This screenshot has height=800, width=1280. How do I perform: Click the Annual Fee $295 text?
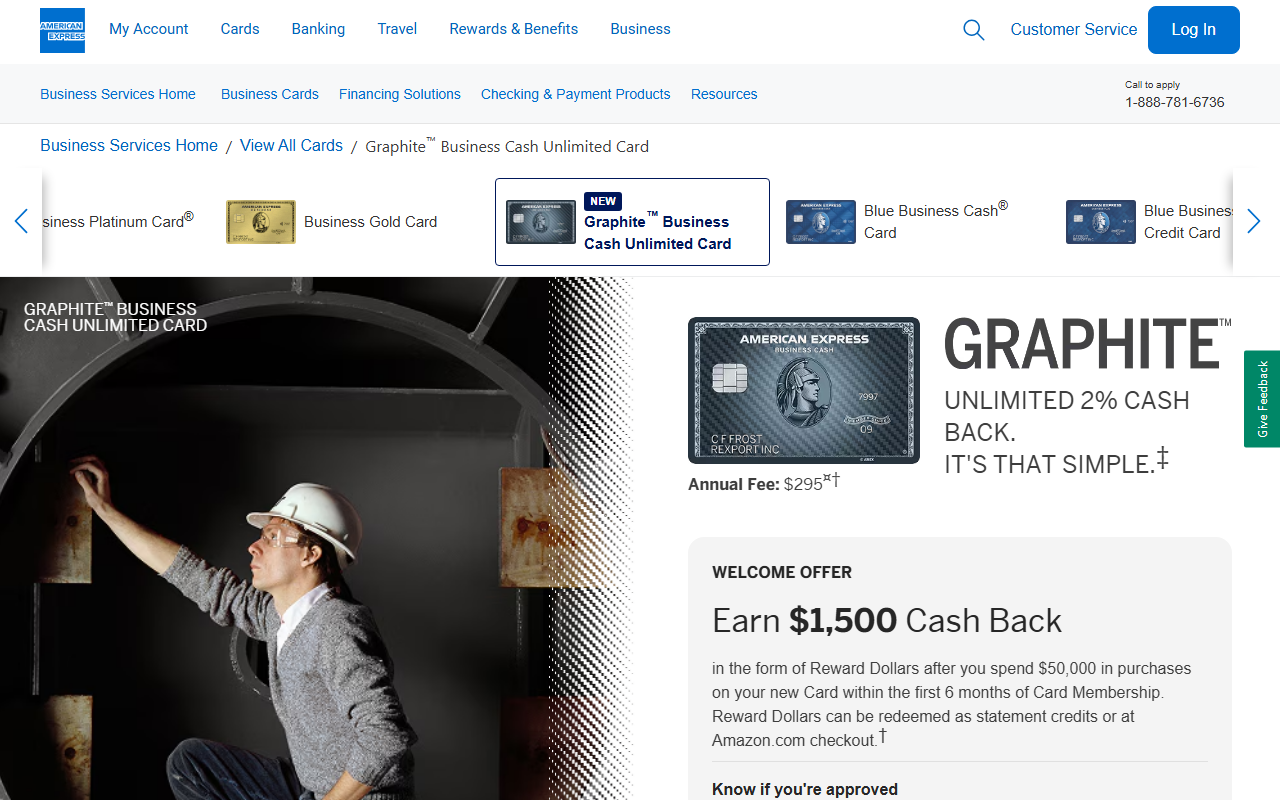tap(764, 483)
